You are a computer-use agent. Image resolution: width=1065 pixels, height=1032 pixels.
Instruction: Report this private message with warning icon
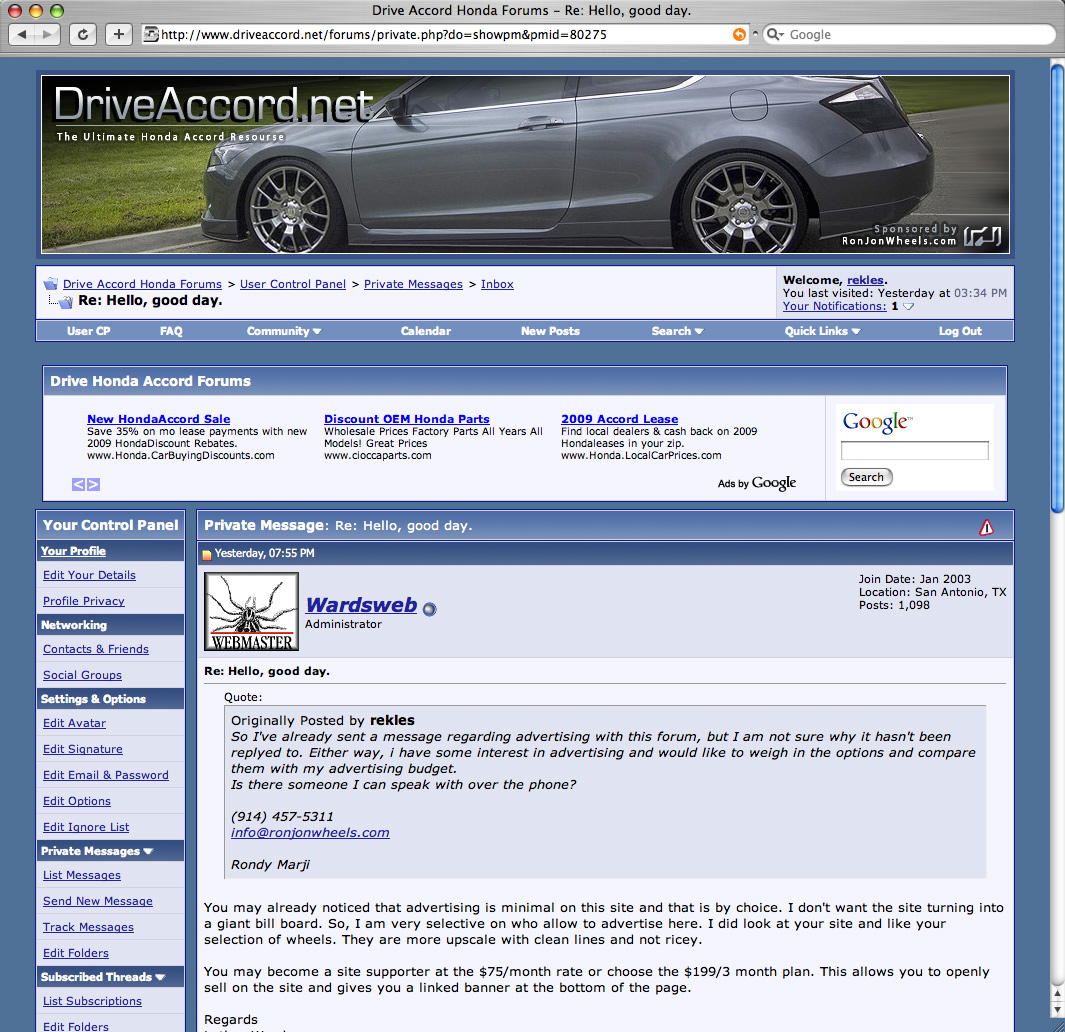(986, 527)
